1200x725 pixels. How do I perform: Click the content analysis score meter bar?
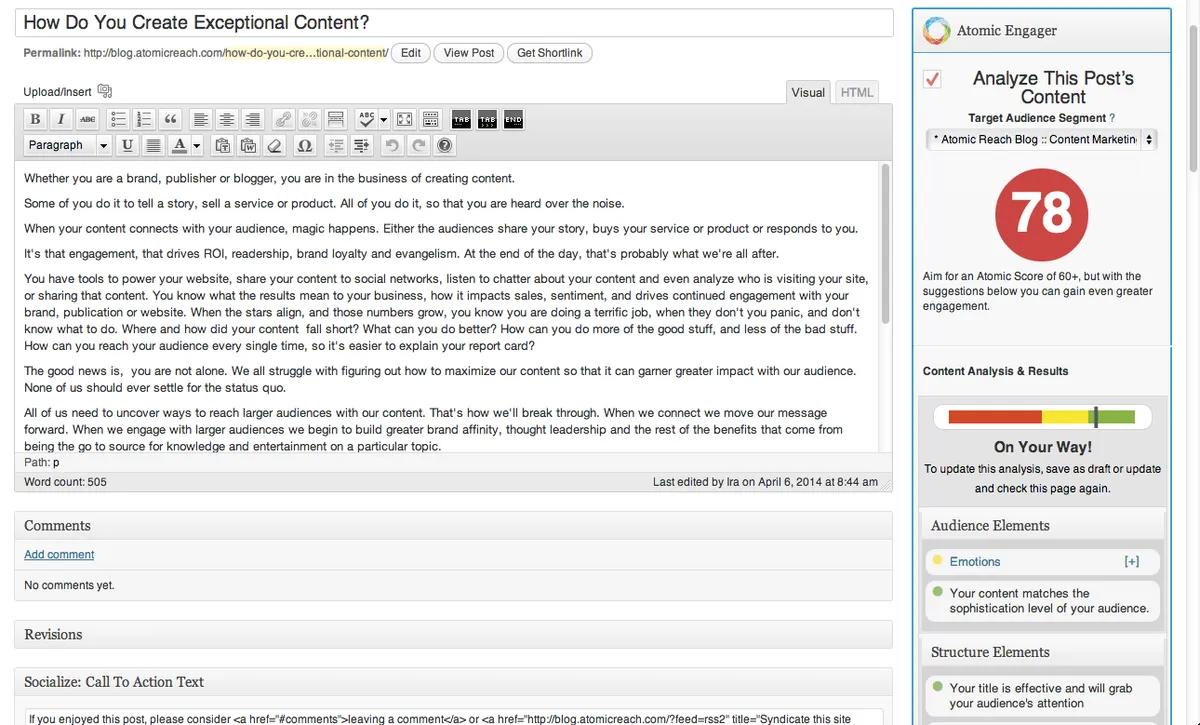coord(1042,417)
